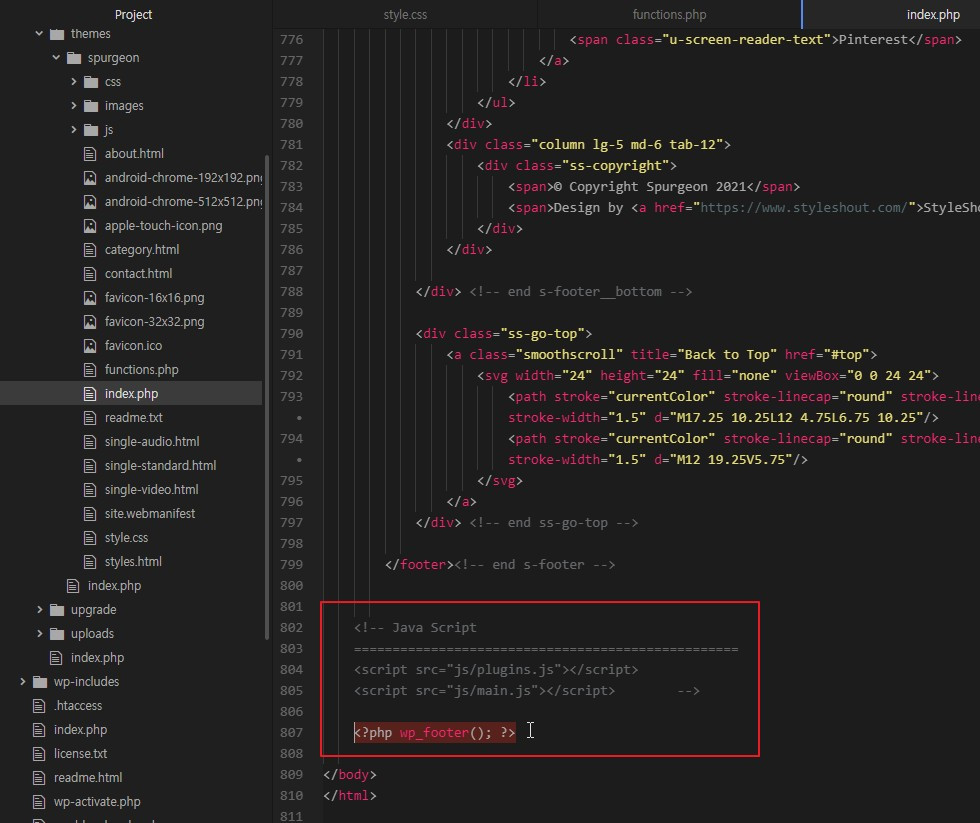This screenshot has width=980, height=823.
Task: Expand the uploads folder chevron
Action: click(x=39, y=633)
